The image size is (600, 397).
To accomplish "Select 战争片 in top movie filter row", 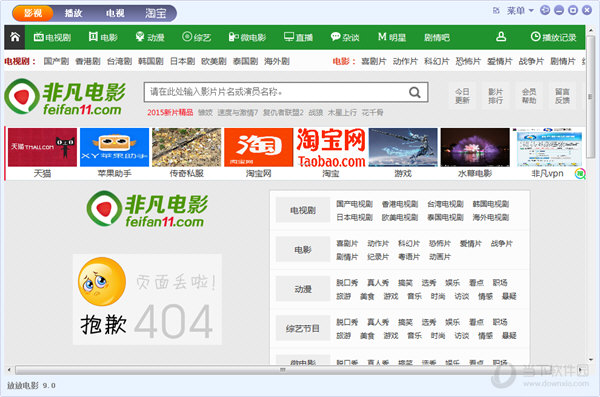I will (531, 61).
